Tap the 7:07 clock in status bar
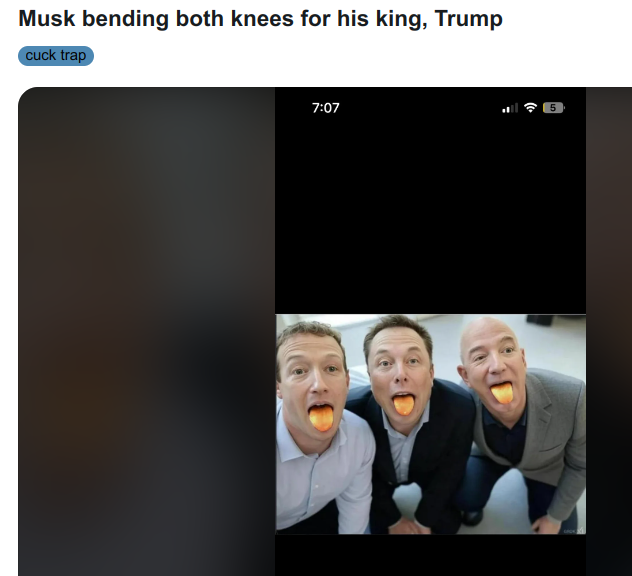 pyautogui.click(x=325, y=108)
